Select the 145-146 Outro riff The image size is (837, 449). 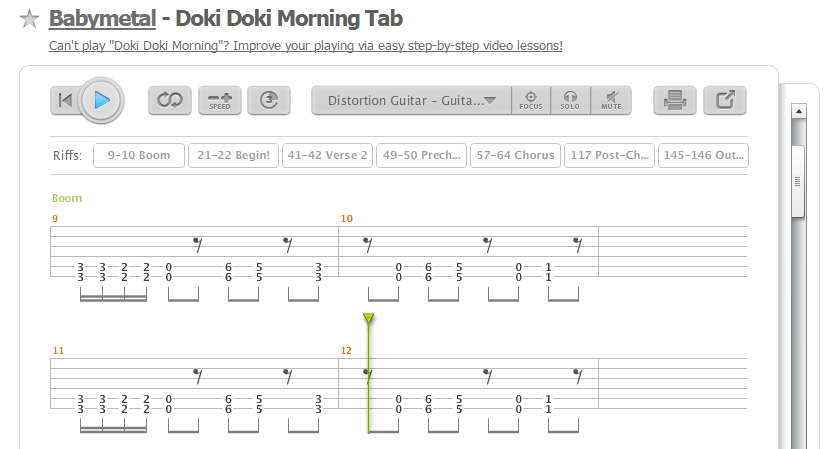704,155
